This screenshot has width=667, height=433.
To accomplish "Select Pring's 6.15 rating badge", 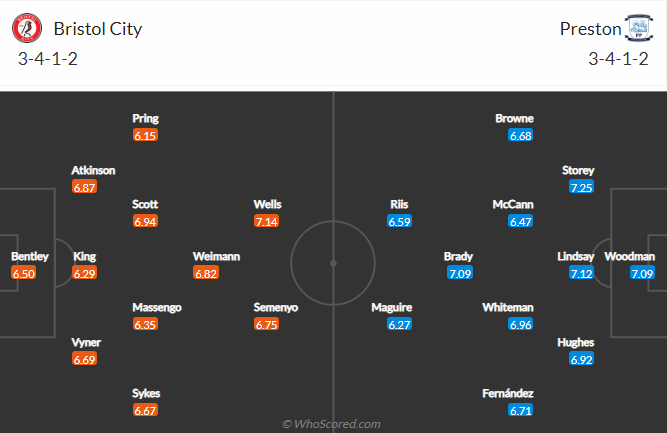I will click(x=145, y=135).
